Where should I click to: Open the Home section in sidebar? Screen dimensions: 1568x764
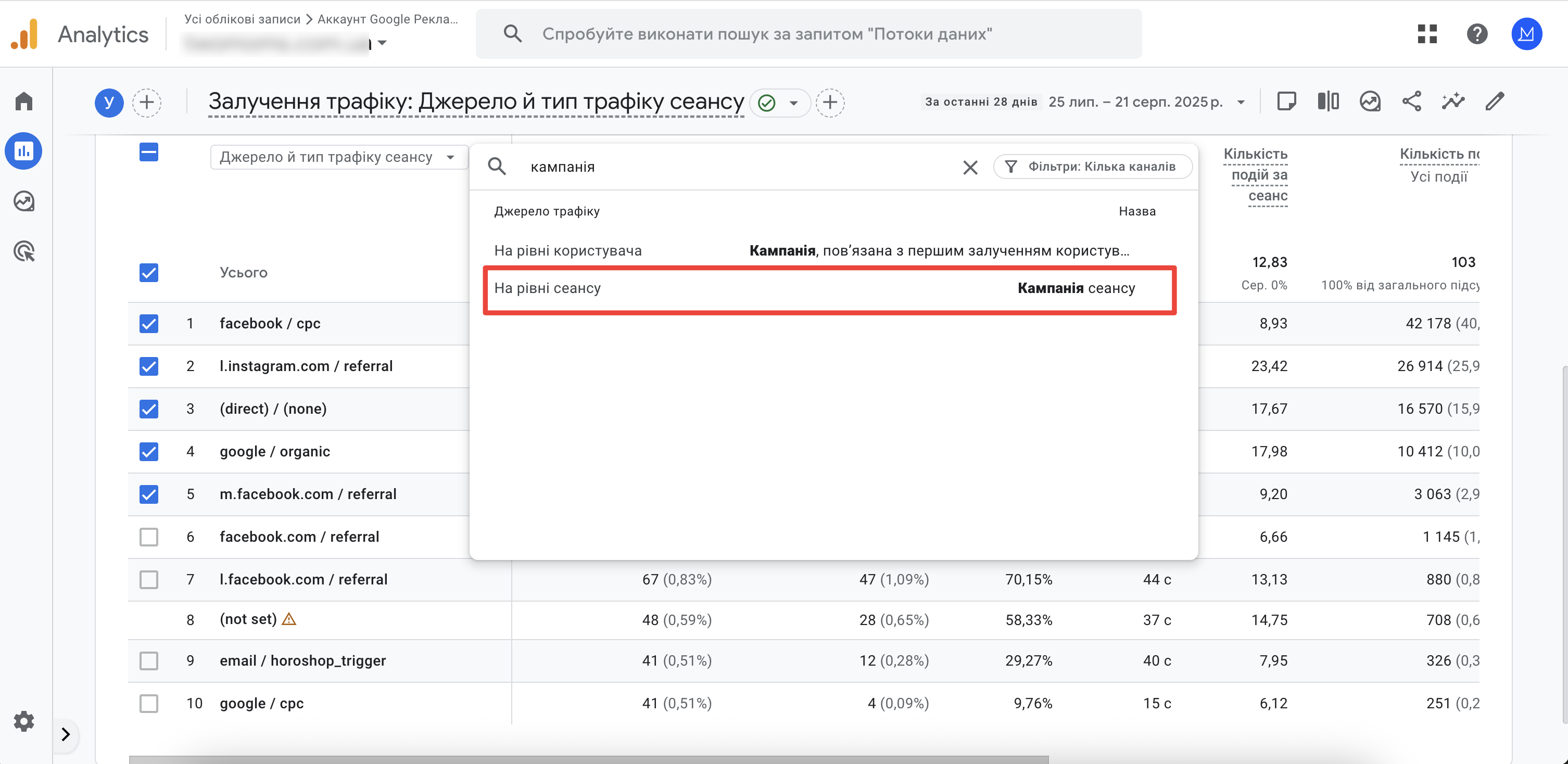(24, 101)
